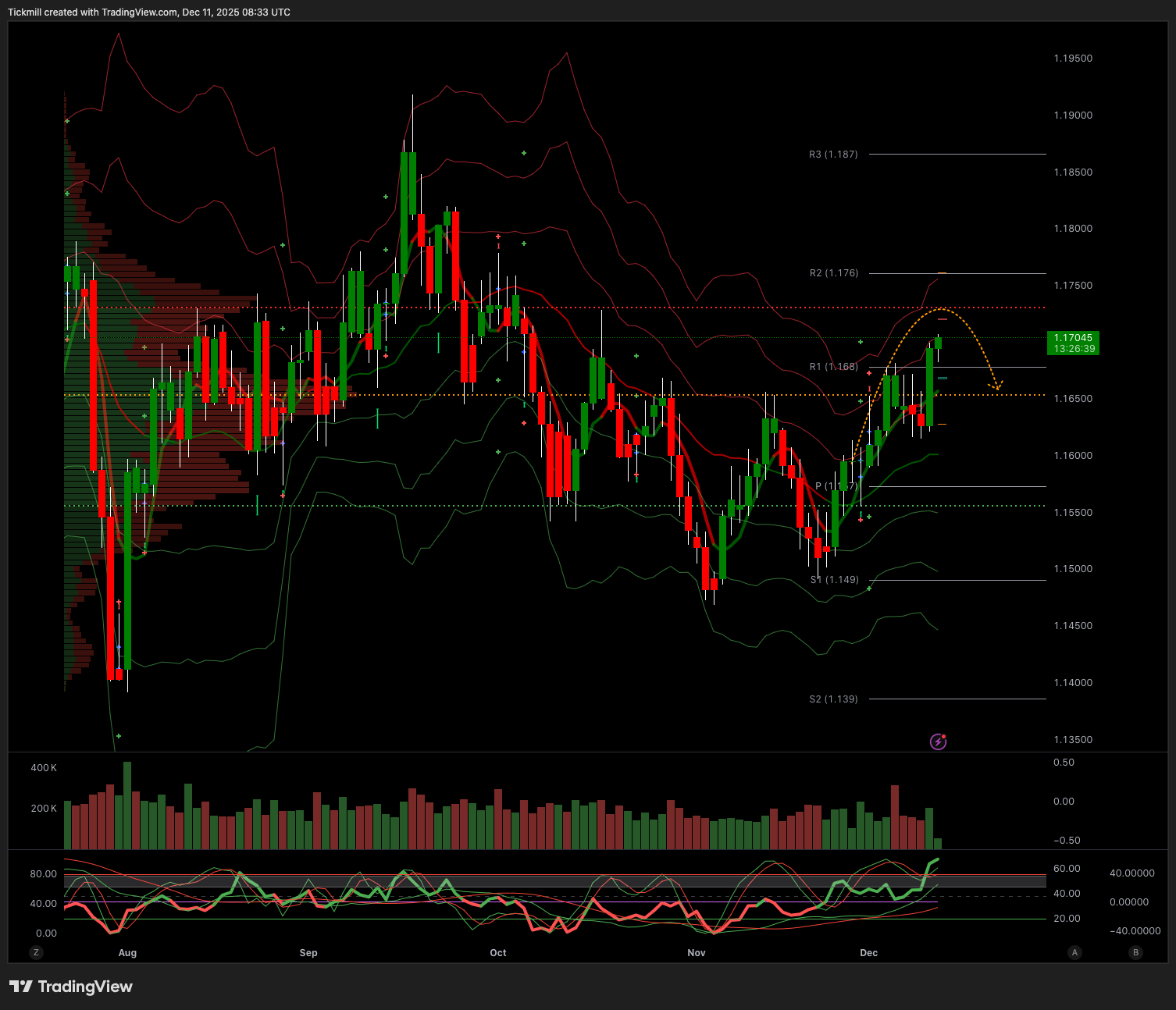This screenshot has width=1176, height=1010.
Task: Click the R1 (1.168) pivot label
Action: (833, 367)
